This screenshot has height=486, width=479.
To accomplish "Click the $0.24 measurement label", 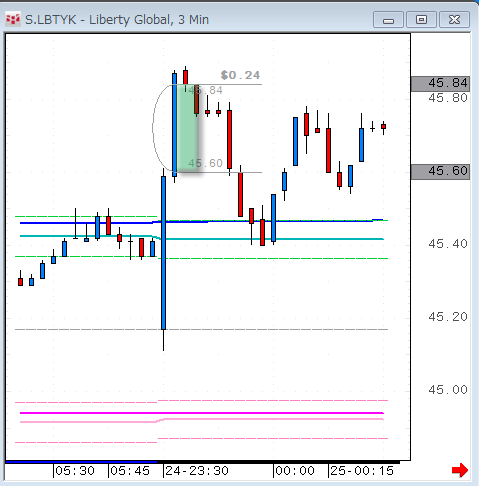I will 240,75.
